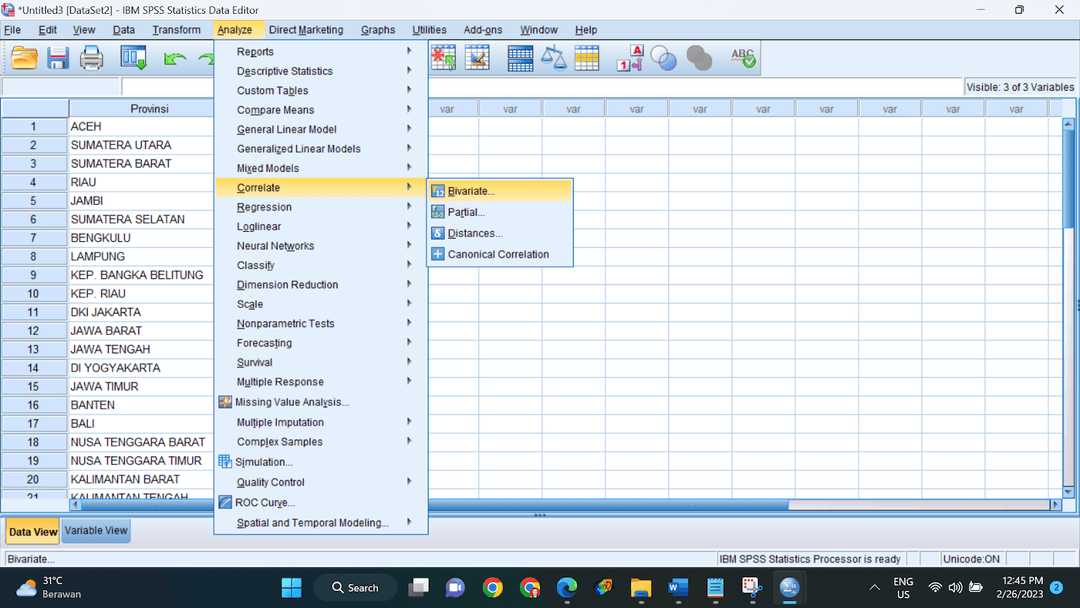1080x608 pixels.
Task: Open the Direct Marketing menu
Action: click(x=306, y=30)
